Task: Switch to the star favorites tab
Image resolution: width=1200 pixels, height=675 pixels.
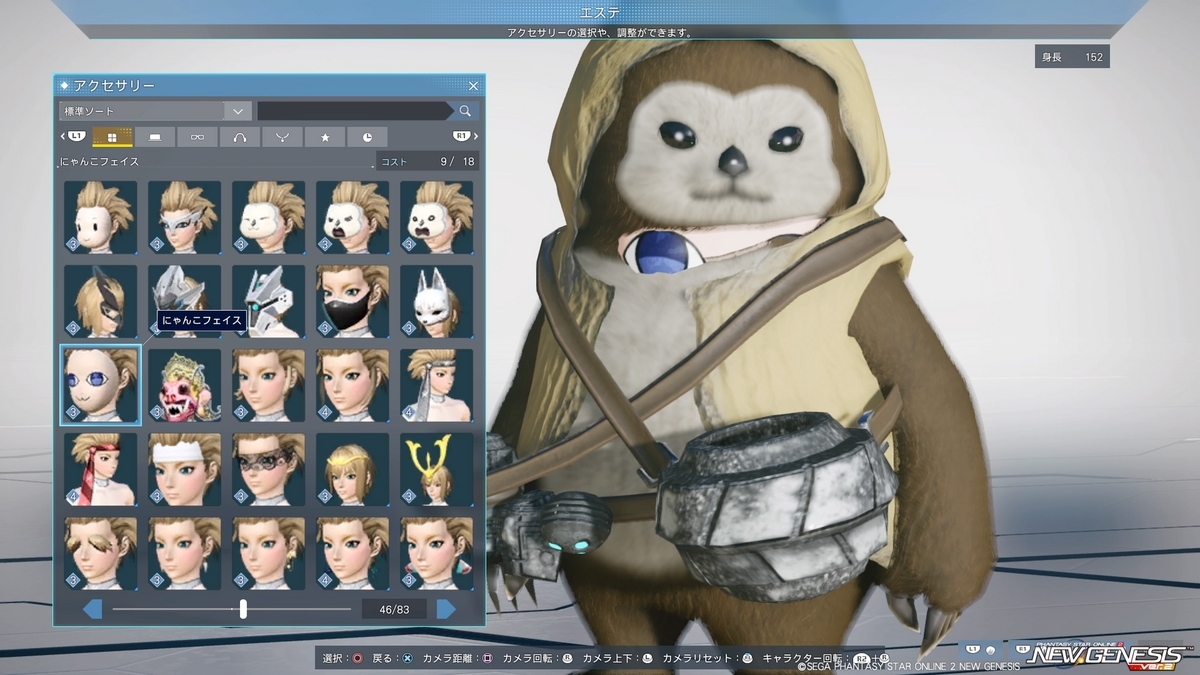Action: (x=325, y=137)
